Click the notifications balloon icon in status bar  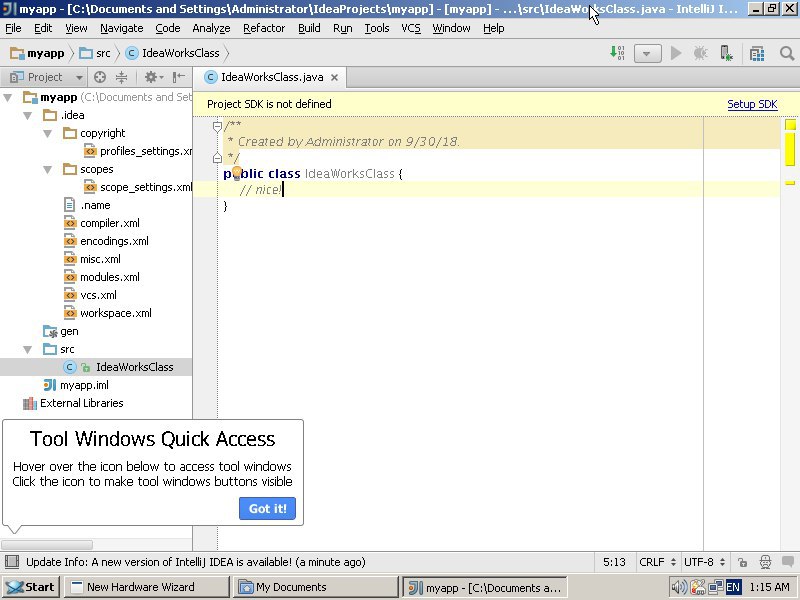(788, 562)
